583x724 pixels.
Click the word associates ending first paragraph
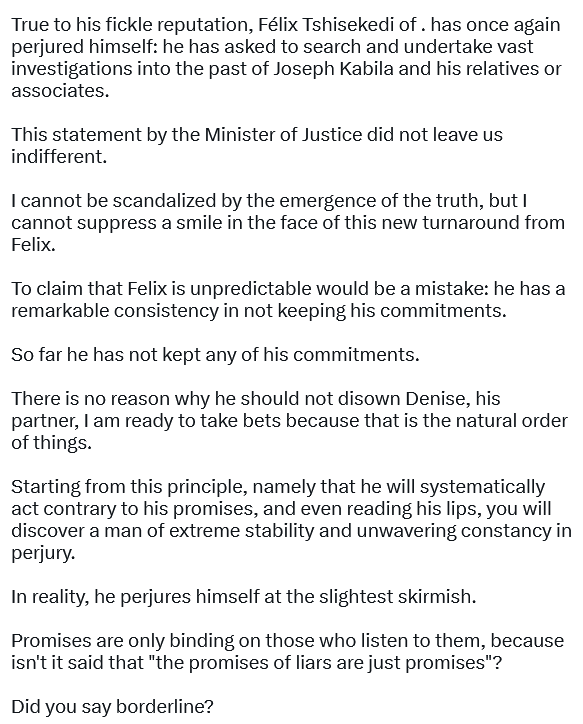tap(60, 90)
